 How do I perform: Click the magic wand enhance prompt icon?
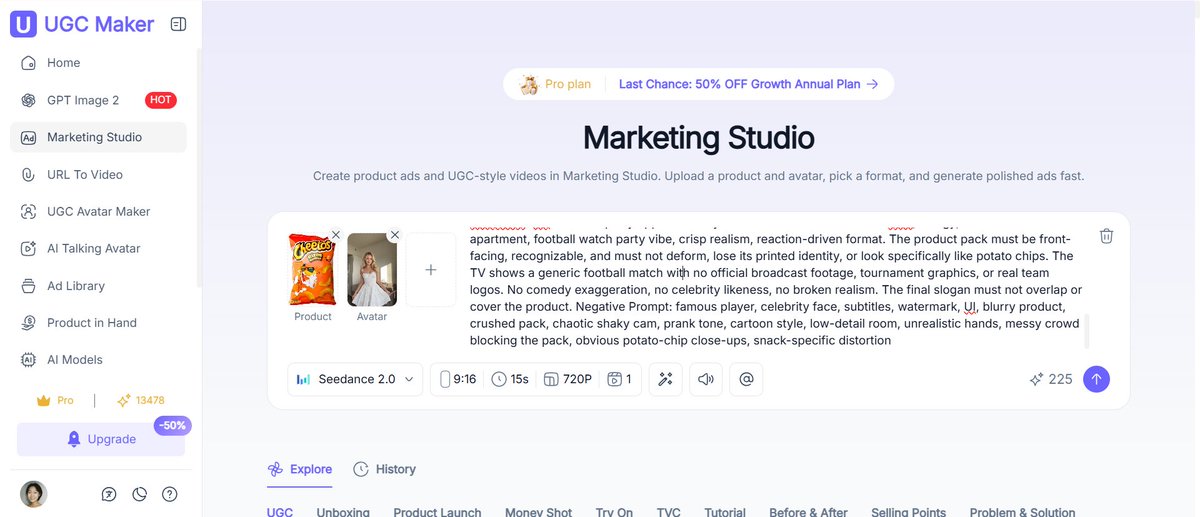pyautogui.click(x=665, y=379)
